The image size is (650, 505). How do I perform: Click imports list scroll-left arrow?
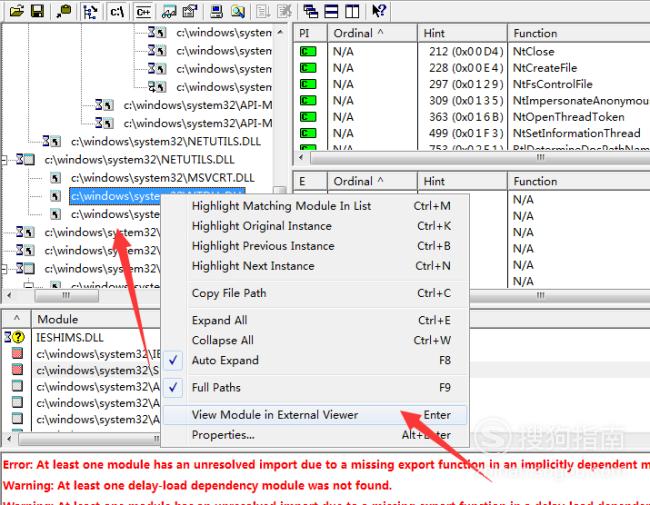(x=301, y=158)
